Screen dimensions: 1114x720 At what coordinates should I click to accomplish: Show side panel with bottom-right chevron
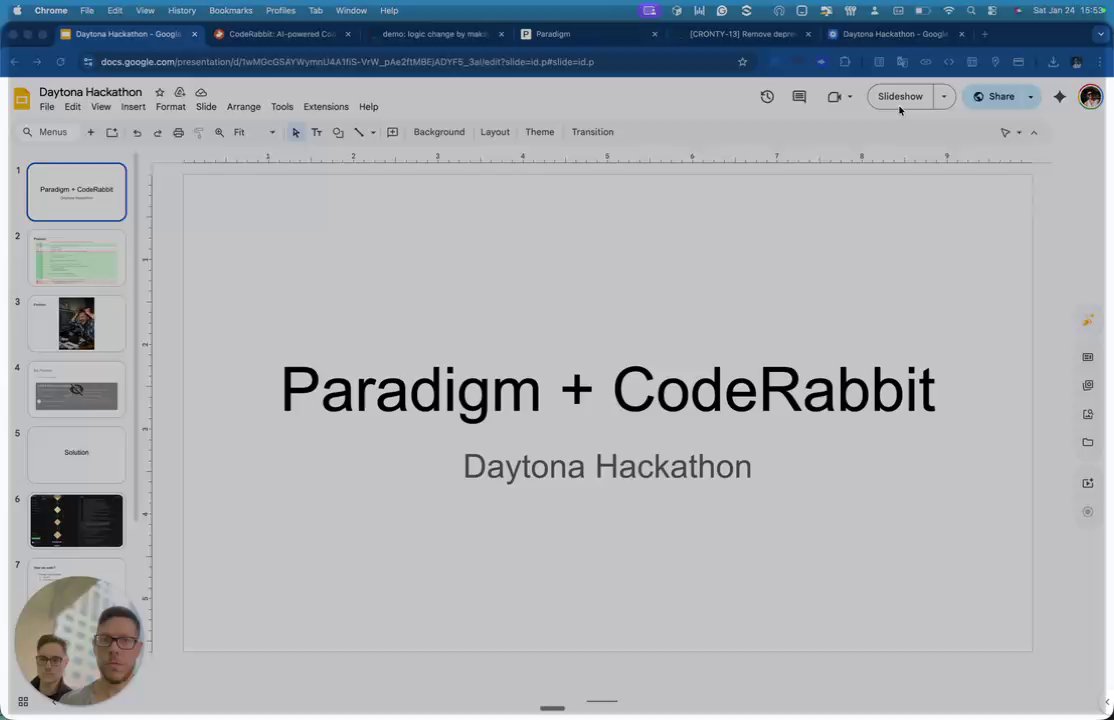click(1106, 702)
